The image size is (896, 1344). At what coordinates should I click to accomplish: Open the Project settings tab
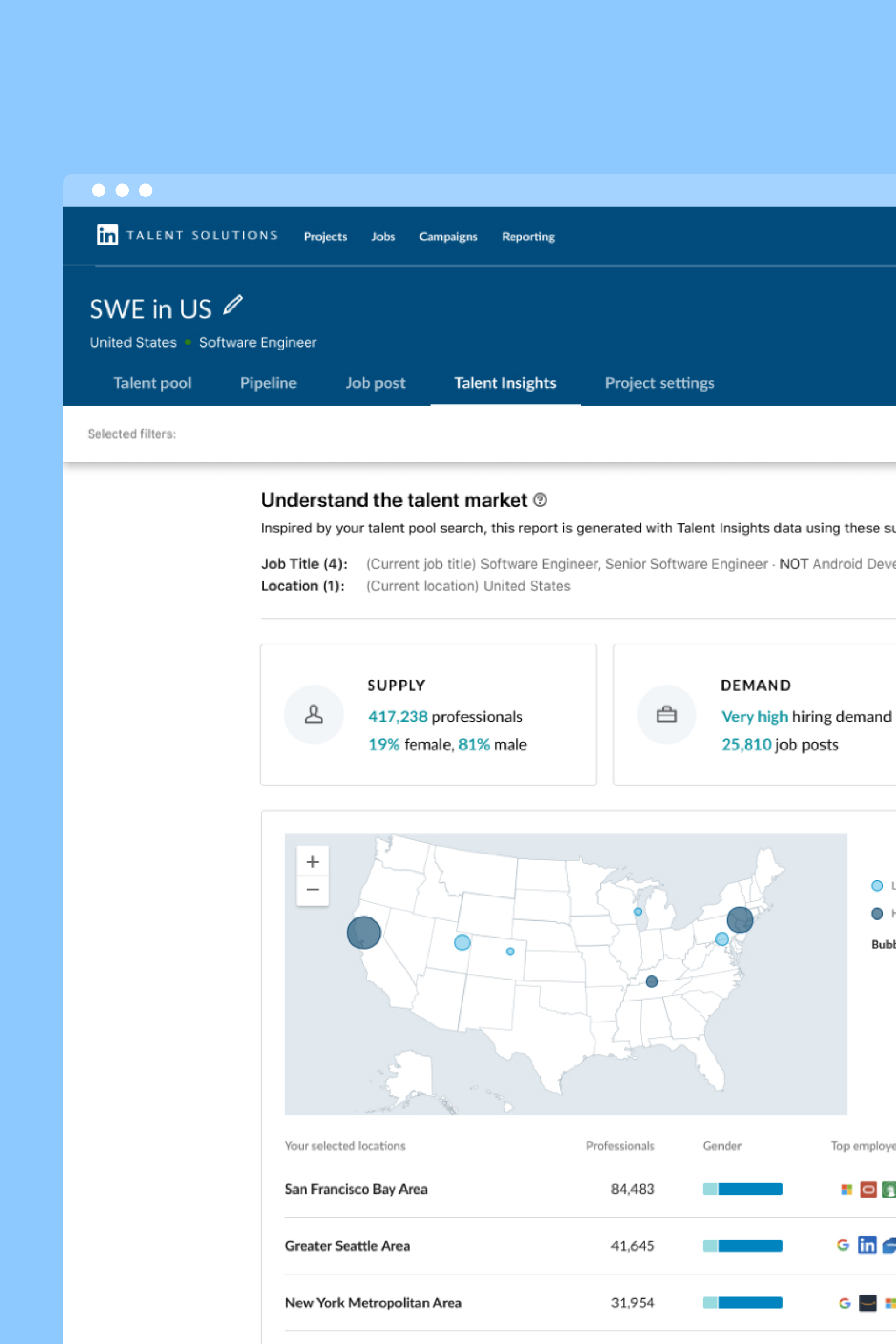click(659, 383)
